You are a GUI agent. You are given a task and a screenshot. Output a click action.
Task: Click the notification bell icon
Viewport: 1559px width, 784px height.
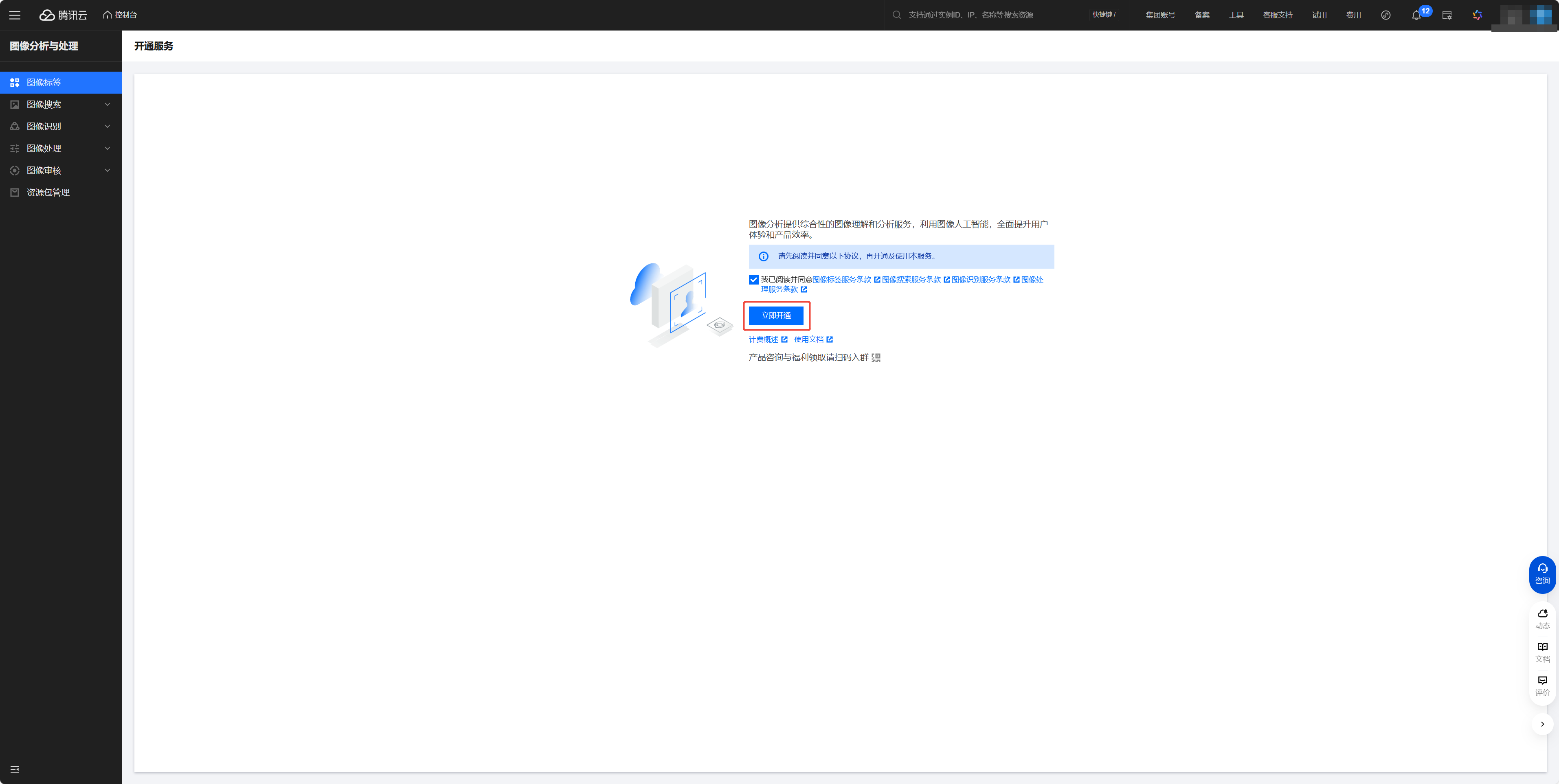[x=1416, y=16]
